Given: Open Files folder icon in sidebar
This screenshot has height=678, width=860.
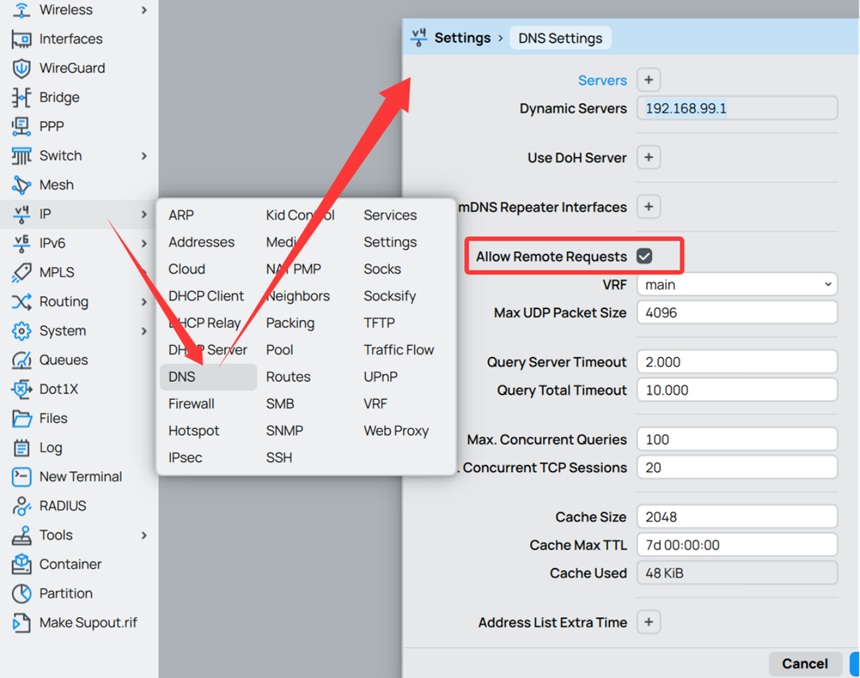Looking at the screenshot, I should (x=21, y=418).
